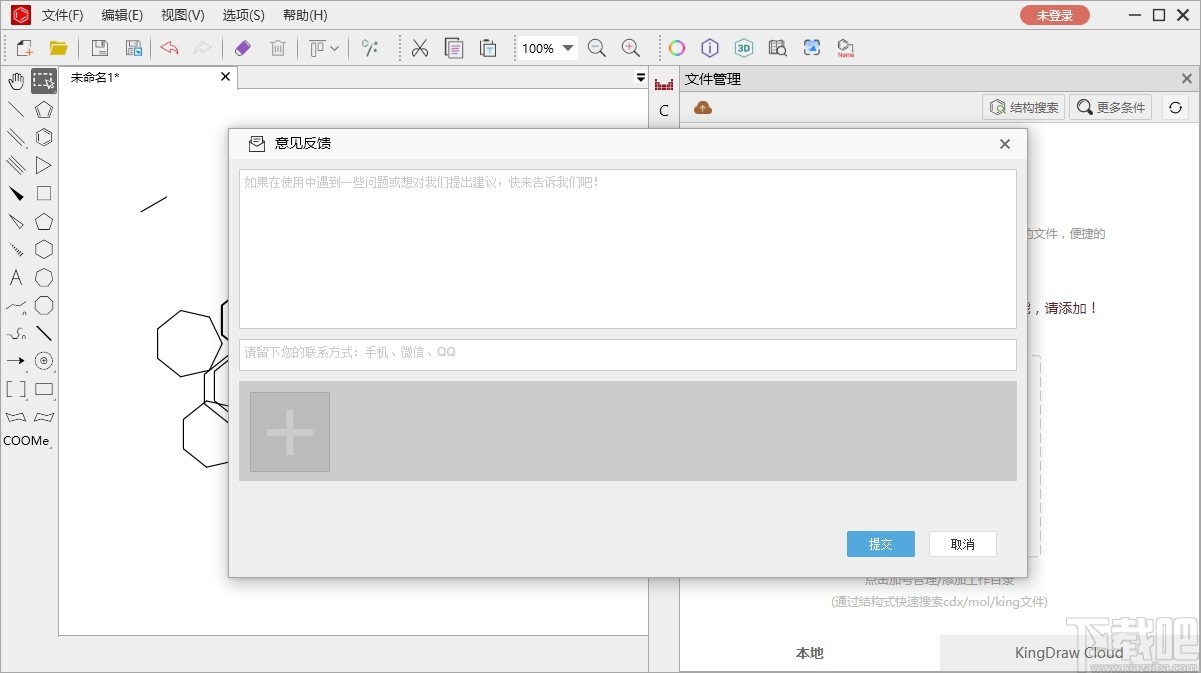The height and width of the screenshot is (673, 1201).
Task: Click the 提交 submit button
Action: point(880,544)
